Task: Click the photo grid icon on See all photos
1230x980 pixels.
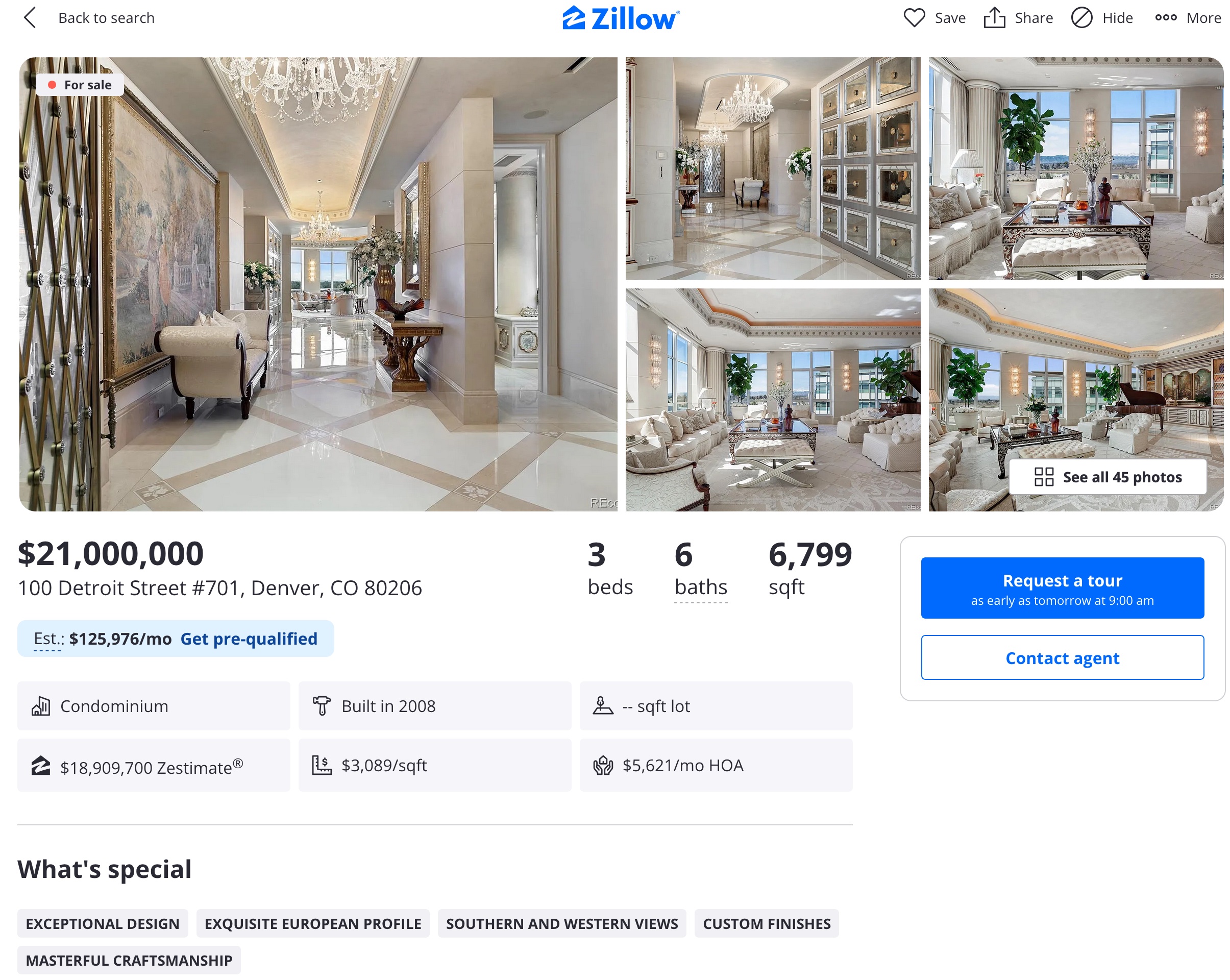Action: click(1043, 477)
